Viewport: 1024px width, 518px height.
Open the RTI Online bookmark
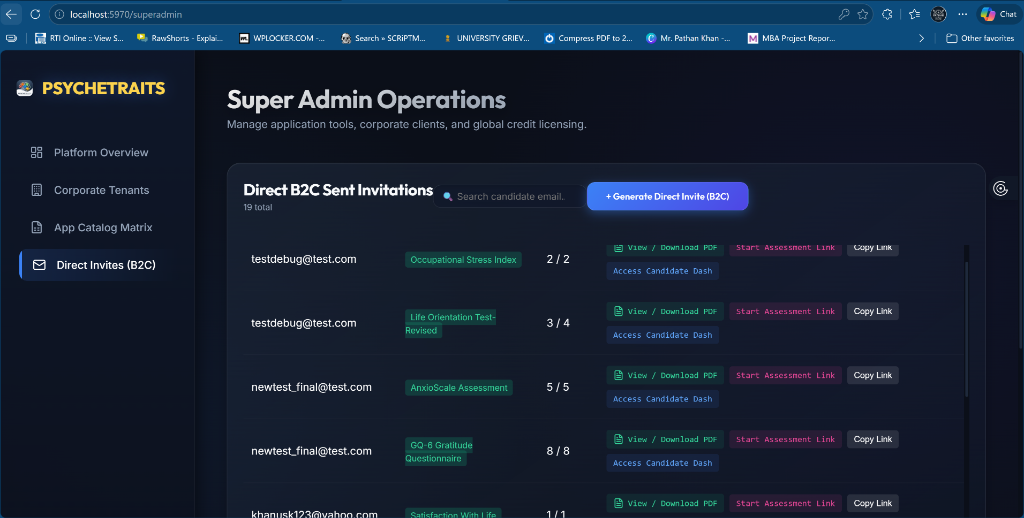click(x=79, y=39)
